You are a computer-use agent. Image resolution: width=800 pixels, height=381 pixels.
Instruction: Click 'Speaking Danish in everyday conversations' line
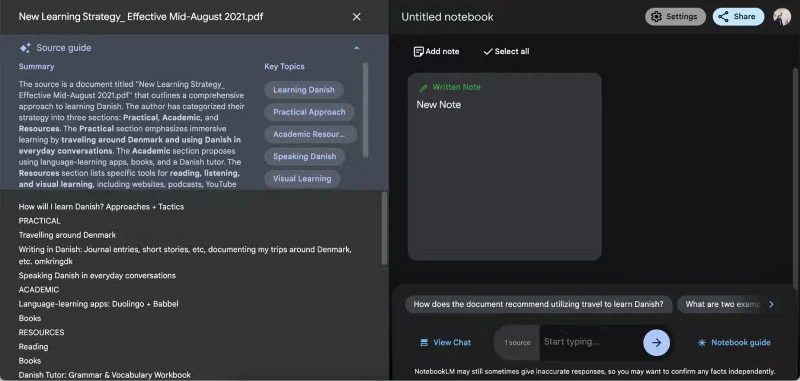click(97, 275)
